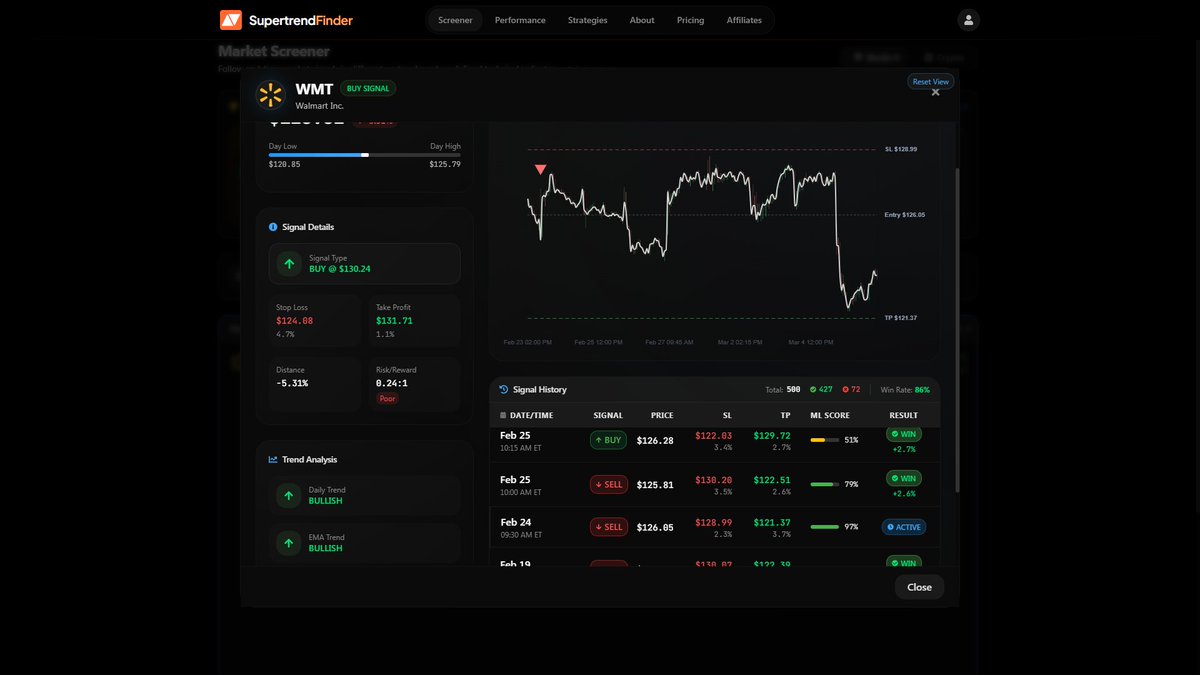Click the Risk/Reward 0.24:1 value

pos(392,383)
